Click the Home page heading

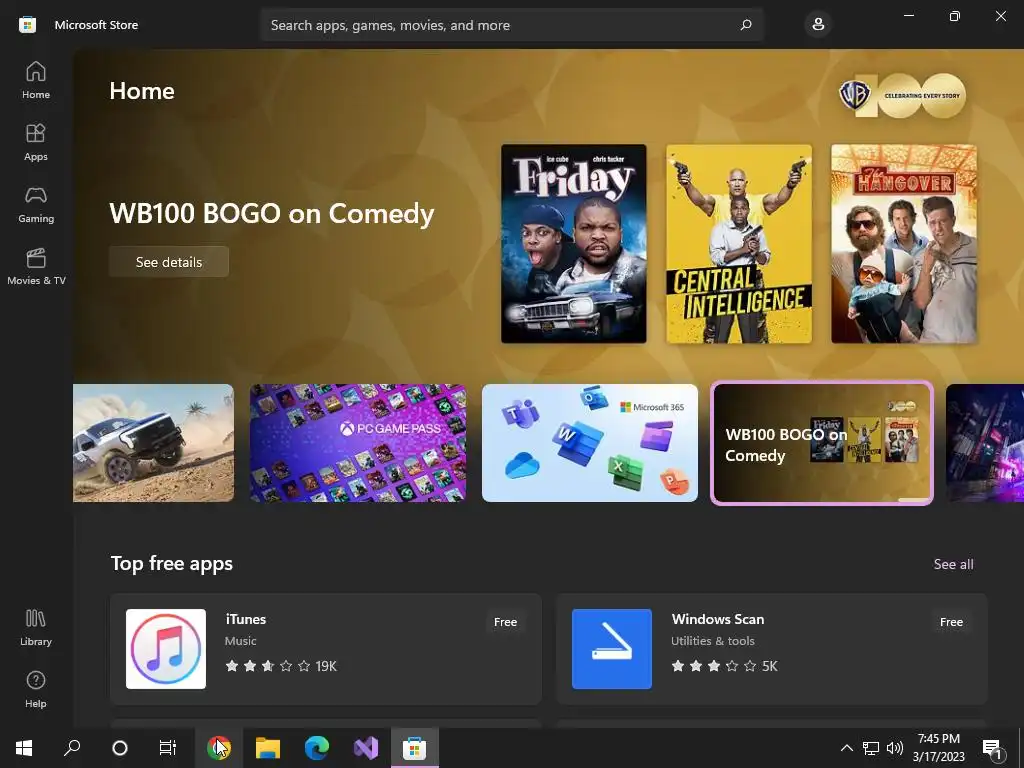pyautogui.click(x=142, y=91)
